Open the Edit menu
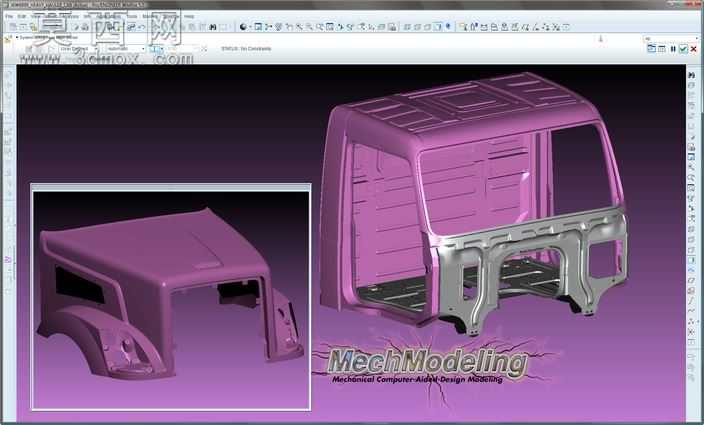The image size is (704, 425). click(x=22, y=16)
